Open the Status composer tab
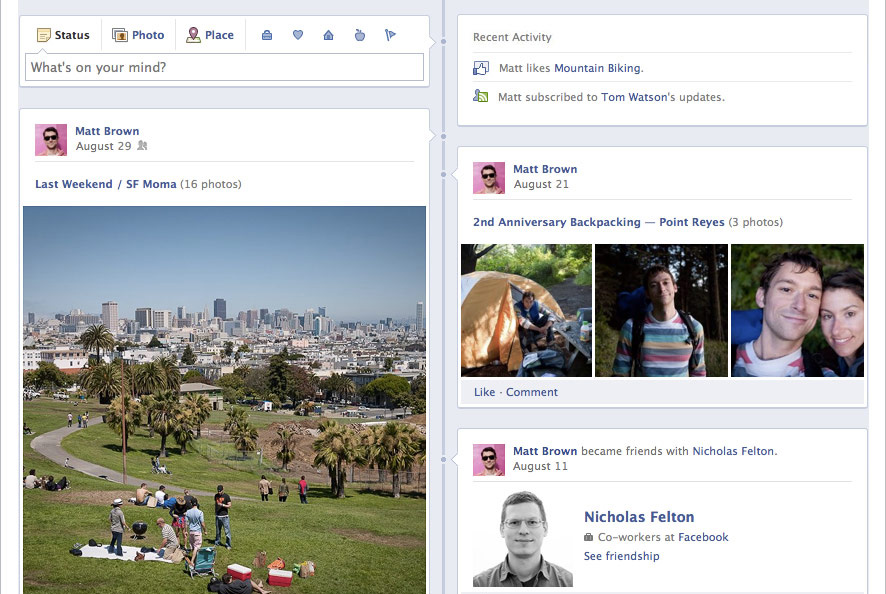Image resolution: width=886 pixels, height=594 pixels. click(x=62, y=35)
